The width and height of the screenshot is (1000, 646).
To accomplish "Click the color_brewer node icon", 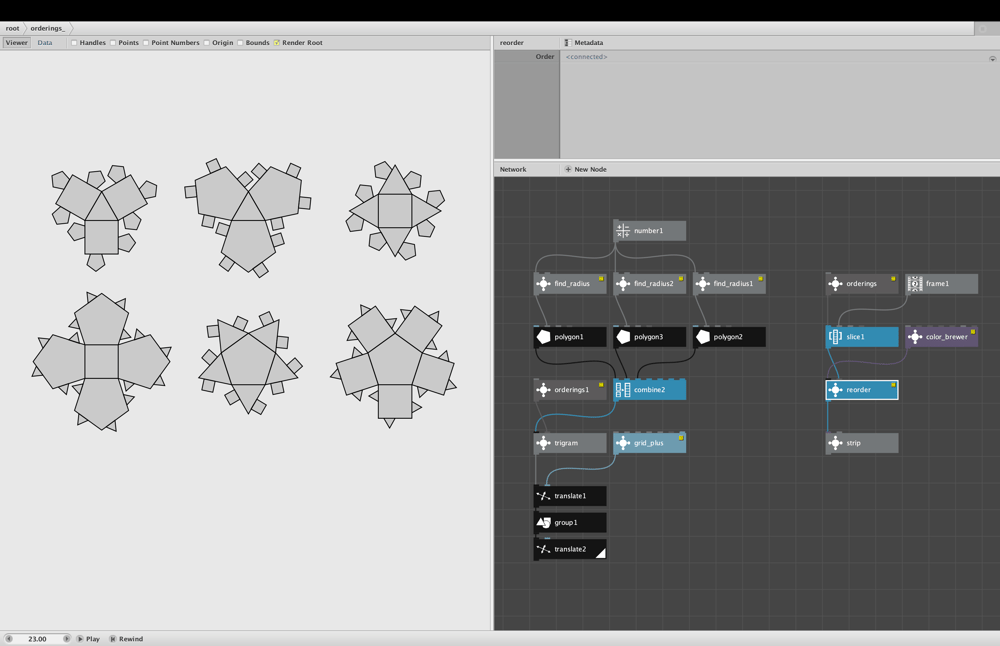I will [x=915, y=337].
